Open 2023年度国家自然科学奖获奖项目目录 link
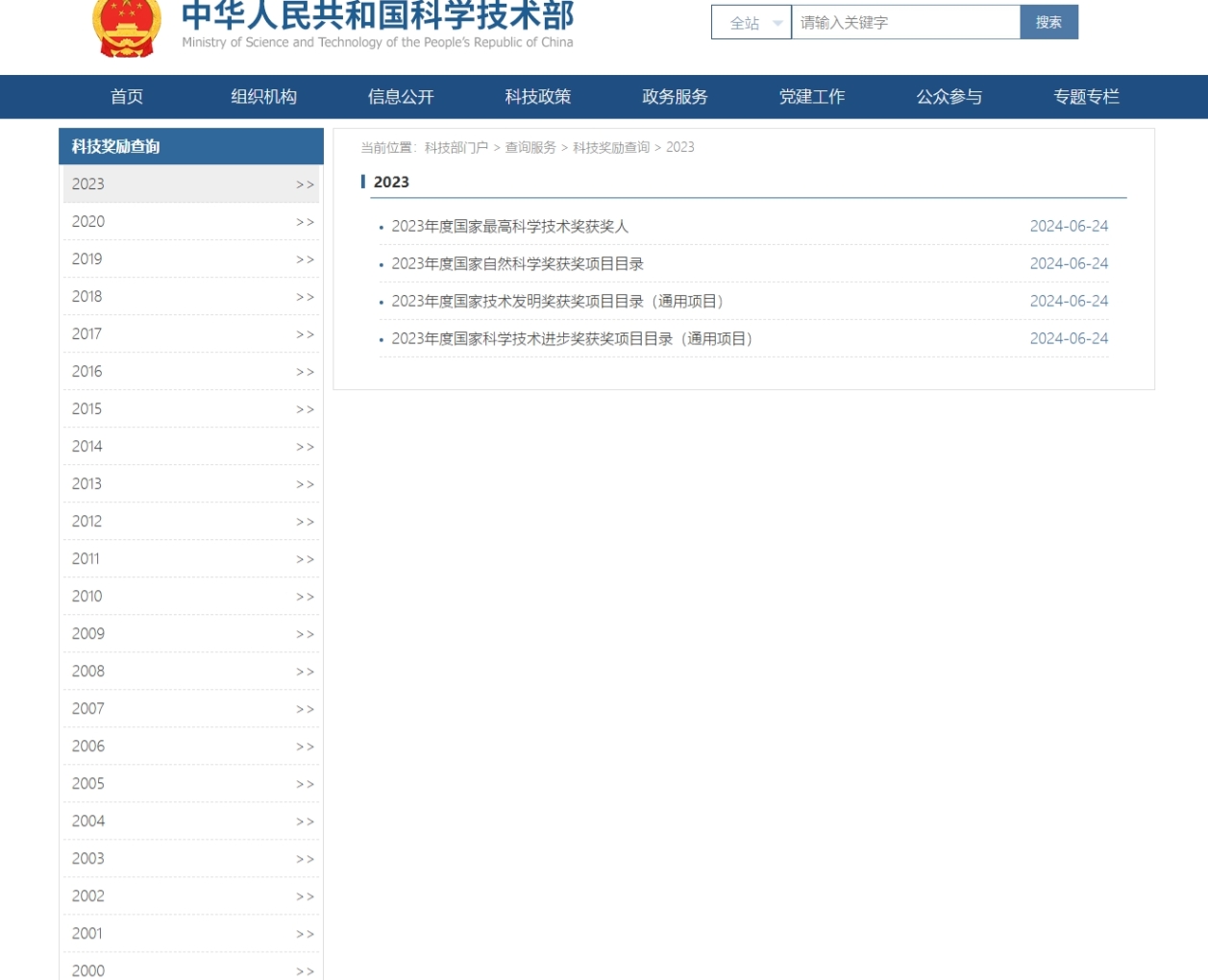Viewport: 1208px width, 980px height. point(517,264)
